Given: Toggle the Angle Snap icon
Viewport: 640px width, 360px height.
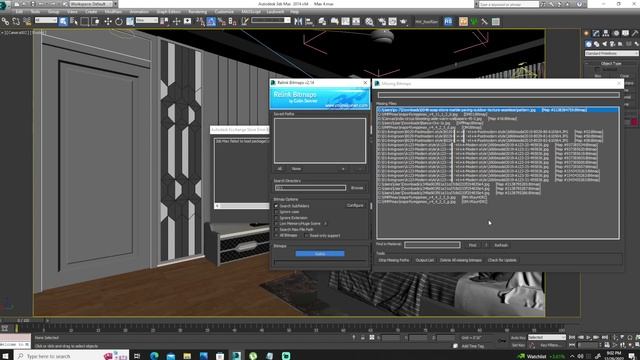Looking at the screenshot, I should 211,22.
